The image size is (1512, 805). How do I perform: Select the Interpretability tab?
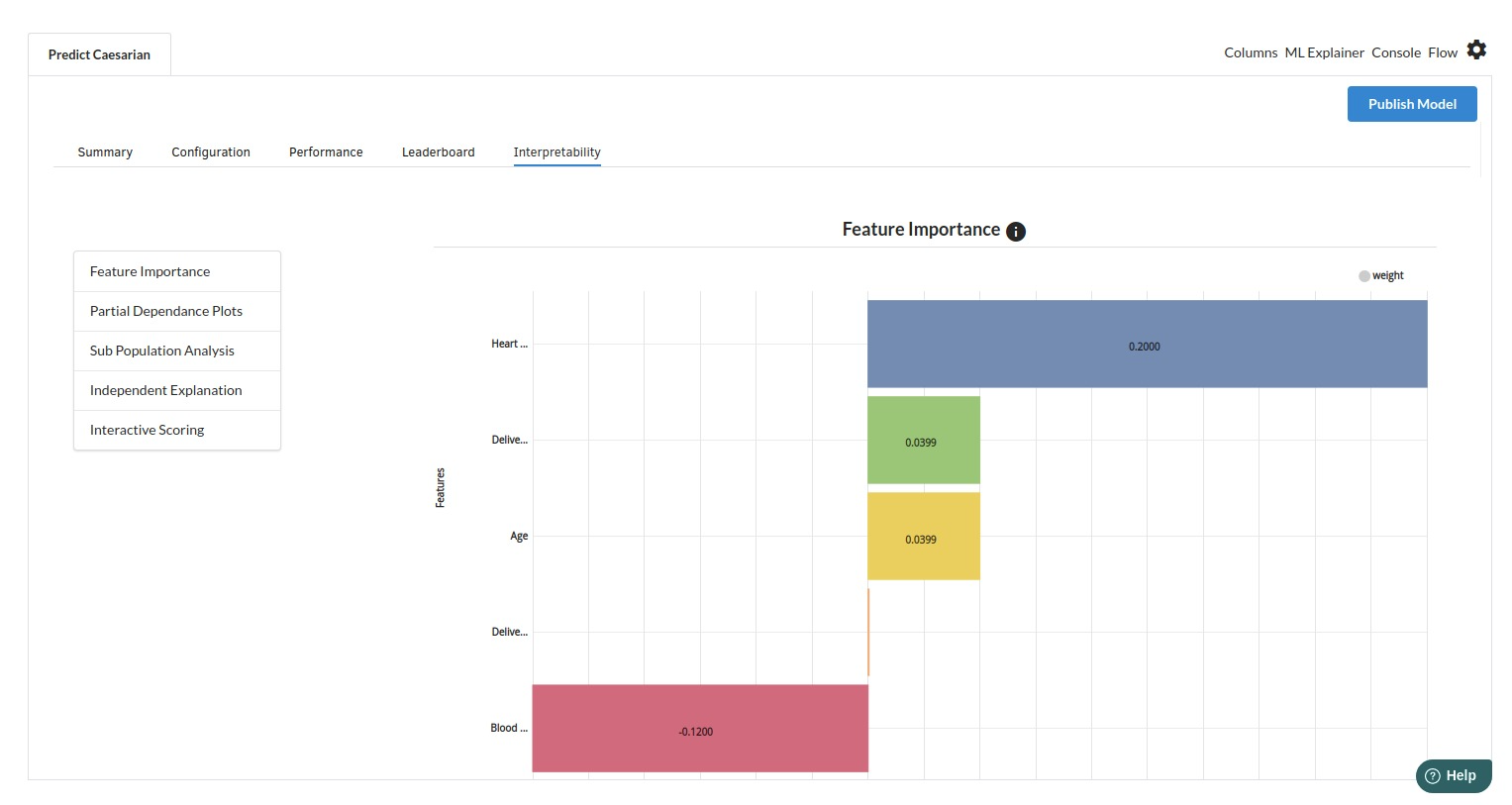tap(556, 152)
